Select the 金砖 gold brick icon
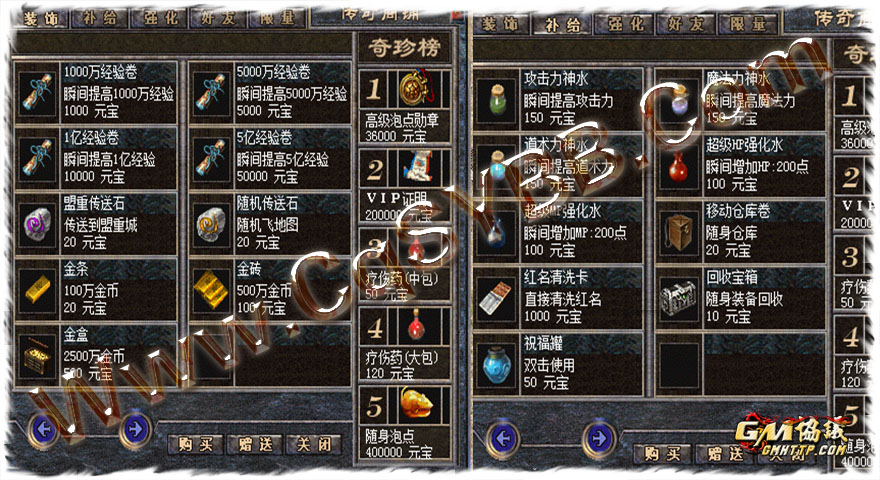The height and width of the screenshot is (480, 880). (211, 290)
